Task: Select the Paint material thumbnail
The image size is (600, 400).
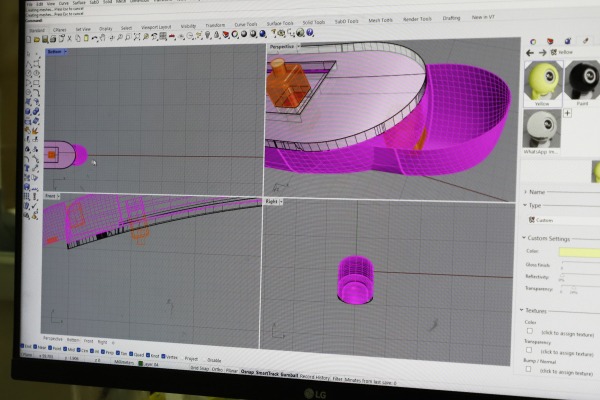Action: click(x=580, y=79)
